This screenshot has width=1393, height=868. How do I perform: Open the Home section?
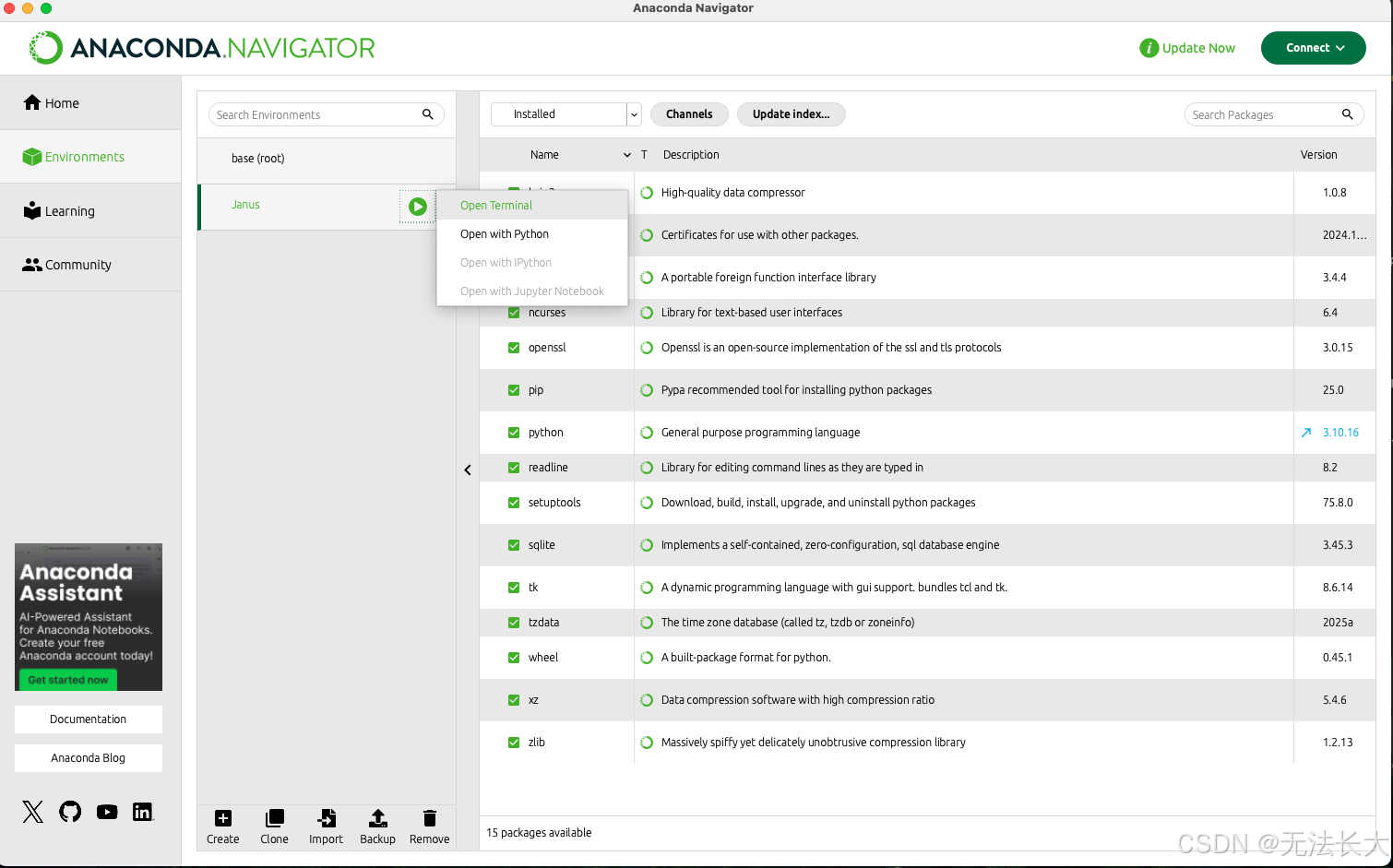point(90,102)
